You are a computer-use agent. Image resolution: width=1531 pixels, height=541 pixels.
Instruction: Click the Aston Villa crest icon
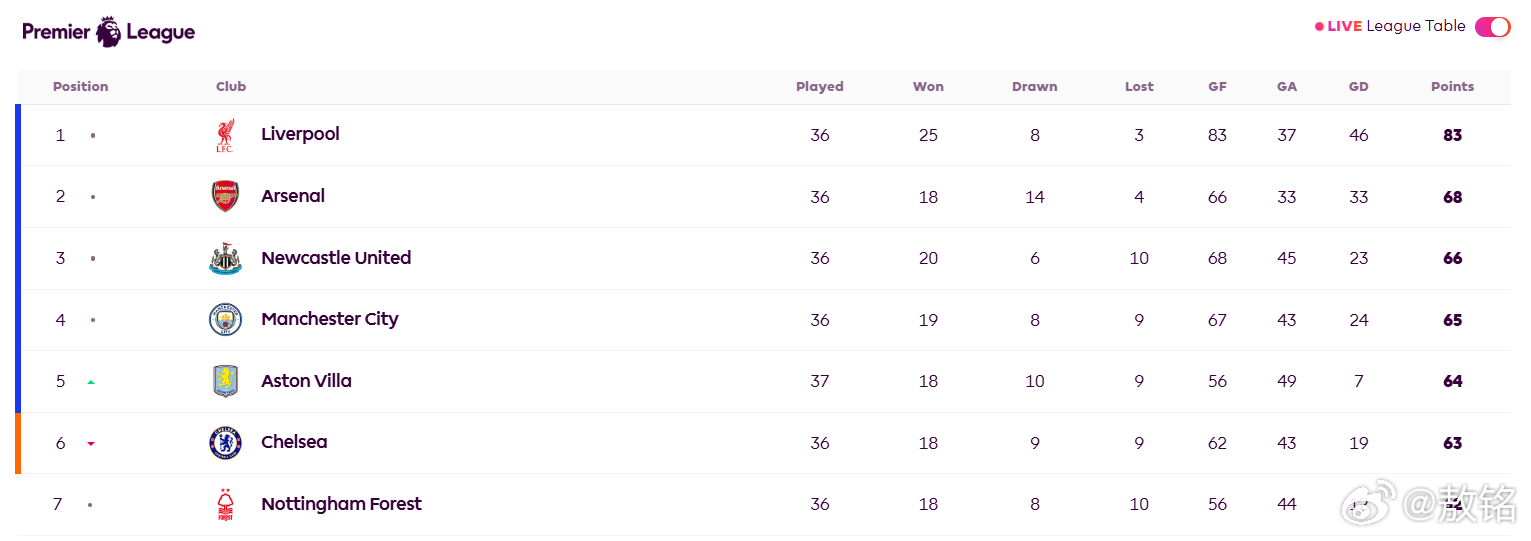[225, 381]
